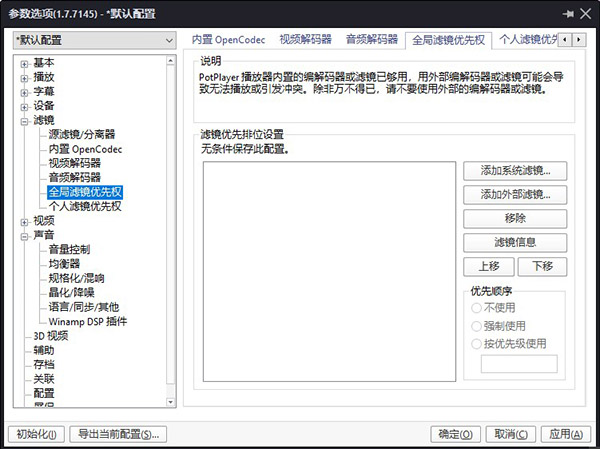Switch to 音频解码器 tab

372,40
